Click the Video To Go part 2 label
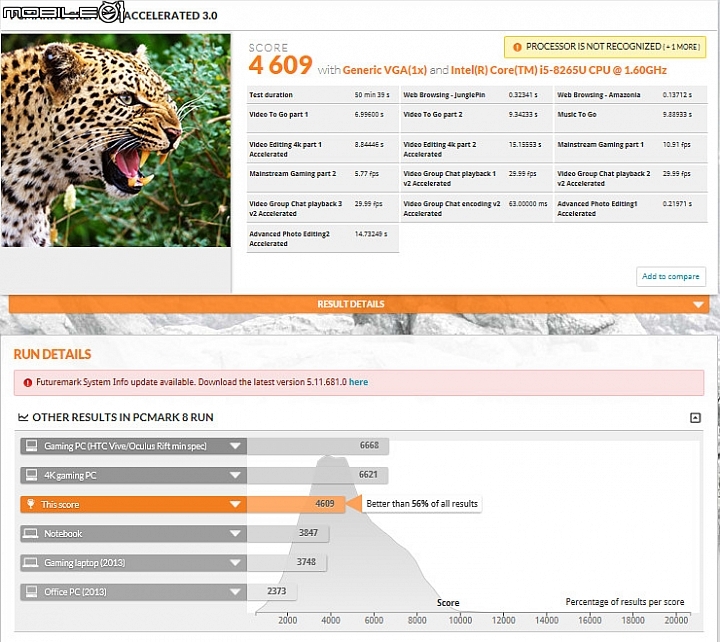The image size is (720, 642). coord(433,115)
